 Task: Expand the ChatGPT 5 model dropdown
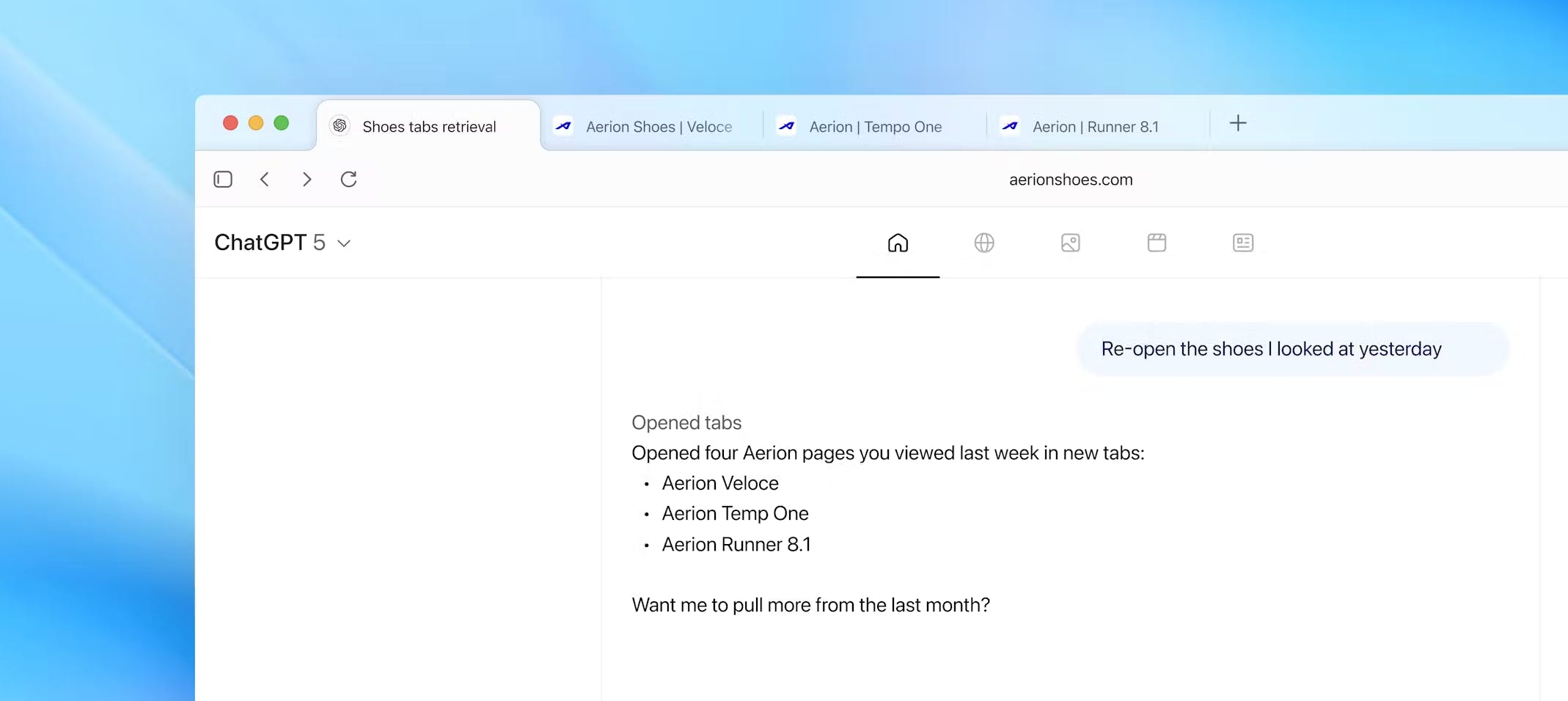[283, 243]
